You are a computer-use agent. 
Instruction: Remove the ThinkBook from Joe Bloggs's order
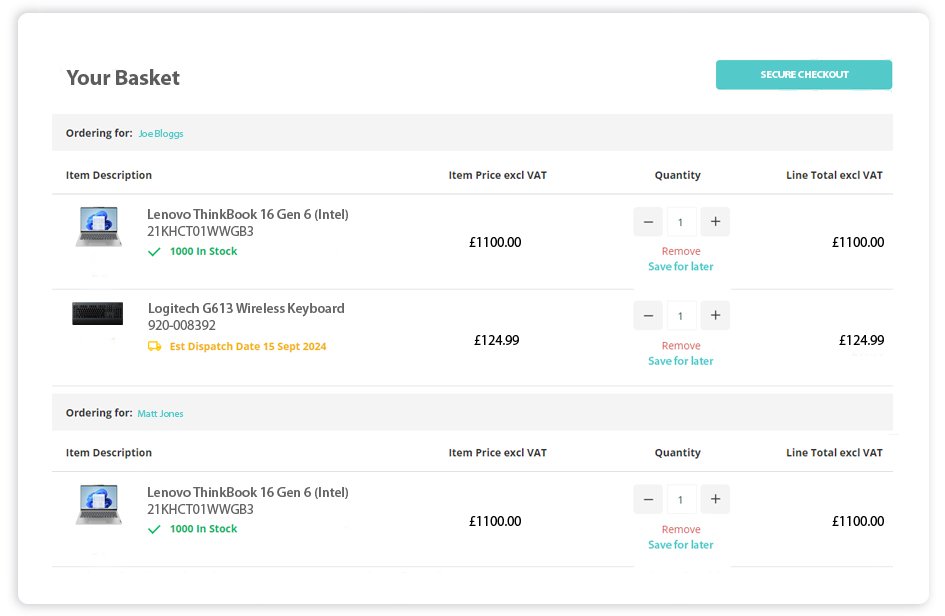(681, 251)
